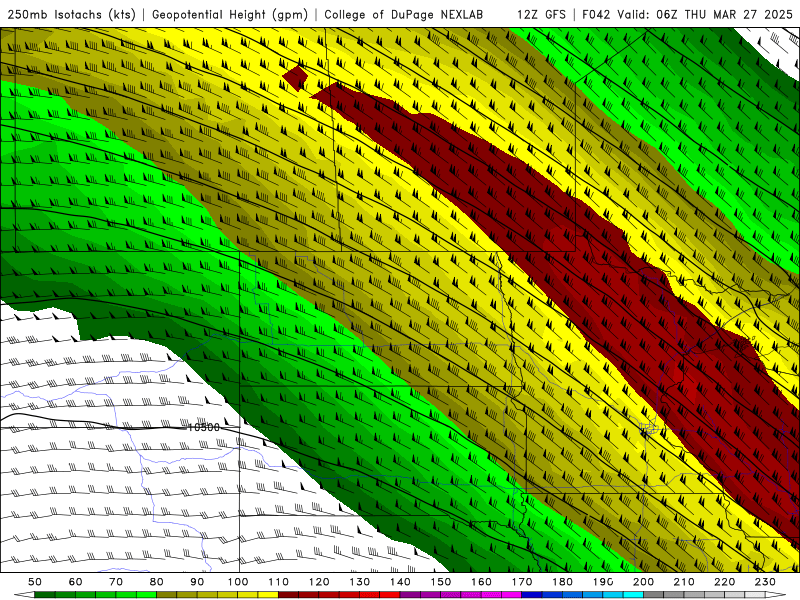800x600 pixels.
Task: Click the 'College of DuPage NEXLAB' label
Action: (x=404, y=14)
